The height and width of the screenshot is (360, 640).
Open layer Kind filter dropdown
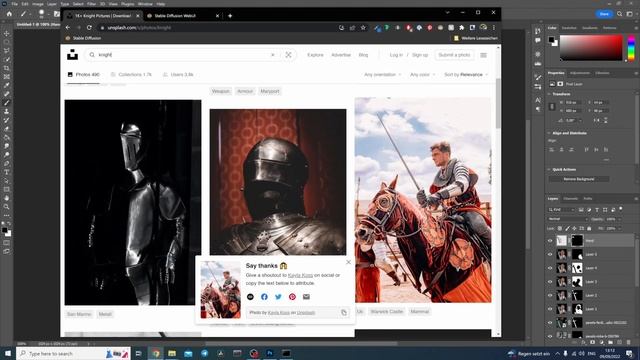[561, 210]
